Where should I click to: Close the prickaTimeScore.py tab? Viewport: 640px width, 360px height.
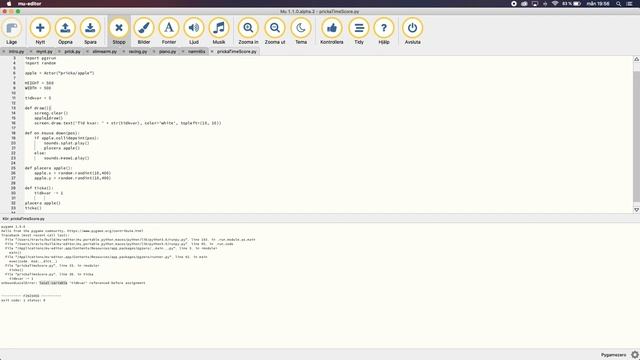click(212, 52)
